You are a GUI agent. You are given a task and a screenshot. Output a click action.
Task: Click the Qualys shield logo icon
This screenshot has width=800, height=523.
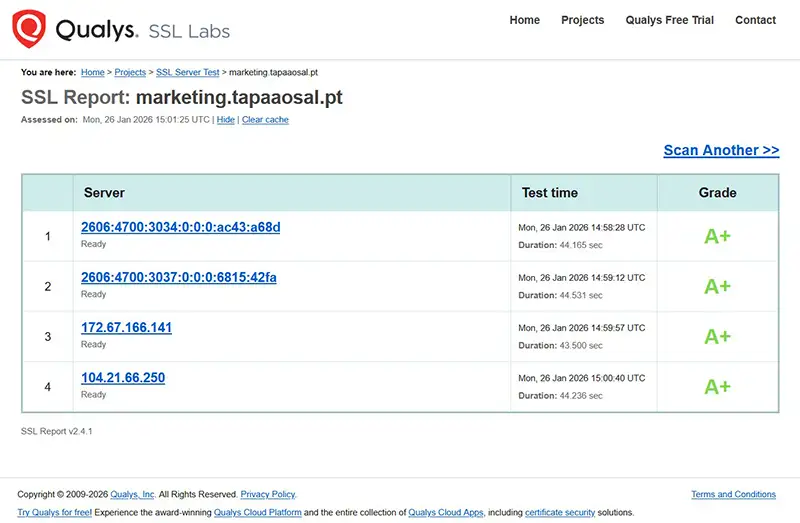(x=29, y=29)
